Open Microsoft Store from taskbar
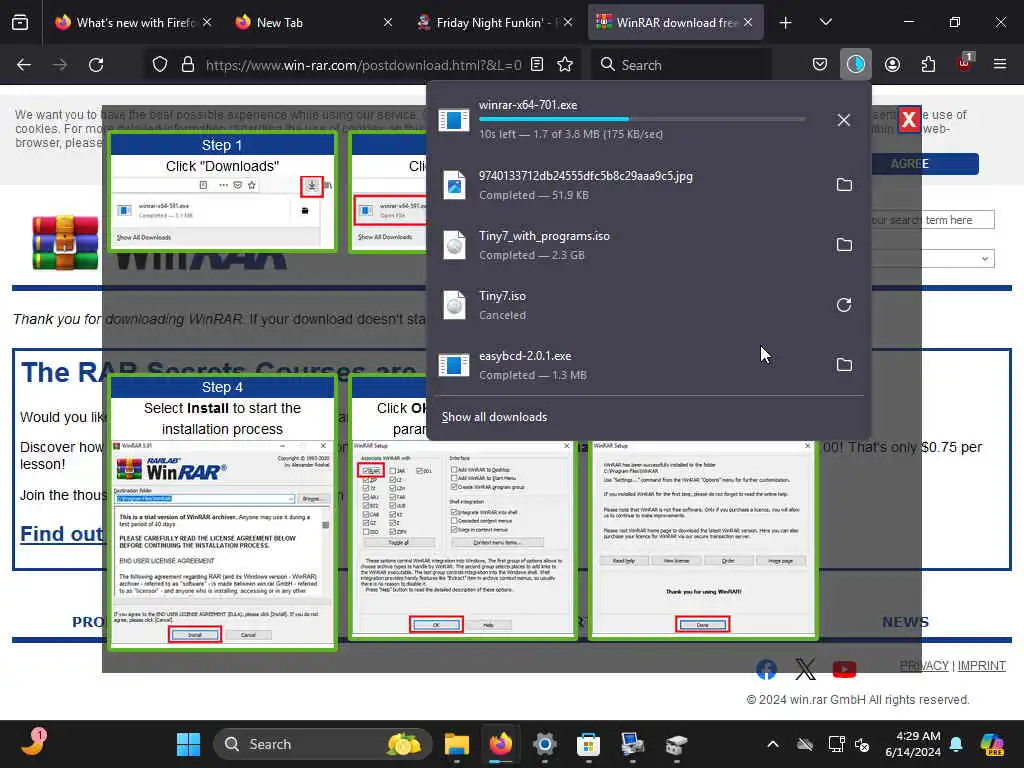 point(588,744)
